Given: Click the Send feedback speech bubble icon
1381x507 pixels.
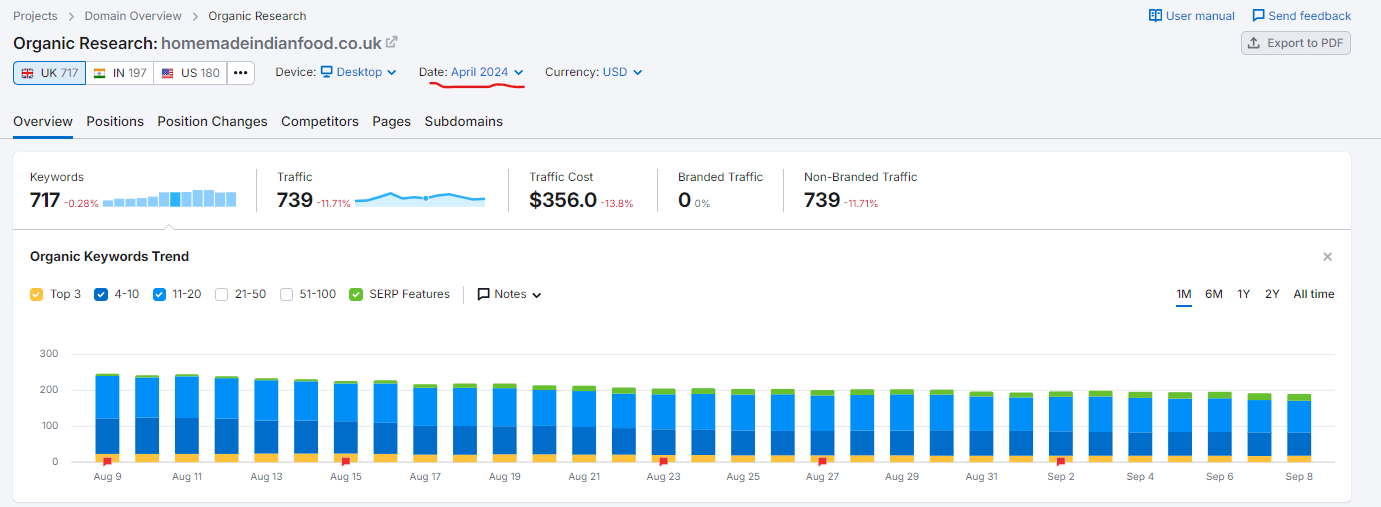Looking at the screenshot, I should tap(1258, 16).
